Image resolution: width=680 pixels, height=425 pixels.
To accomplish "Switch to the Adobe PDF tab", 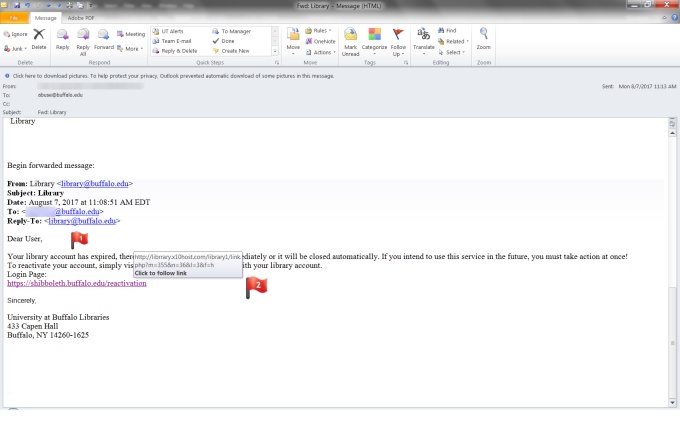I will (81, 18).
